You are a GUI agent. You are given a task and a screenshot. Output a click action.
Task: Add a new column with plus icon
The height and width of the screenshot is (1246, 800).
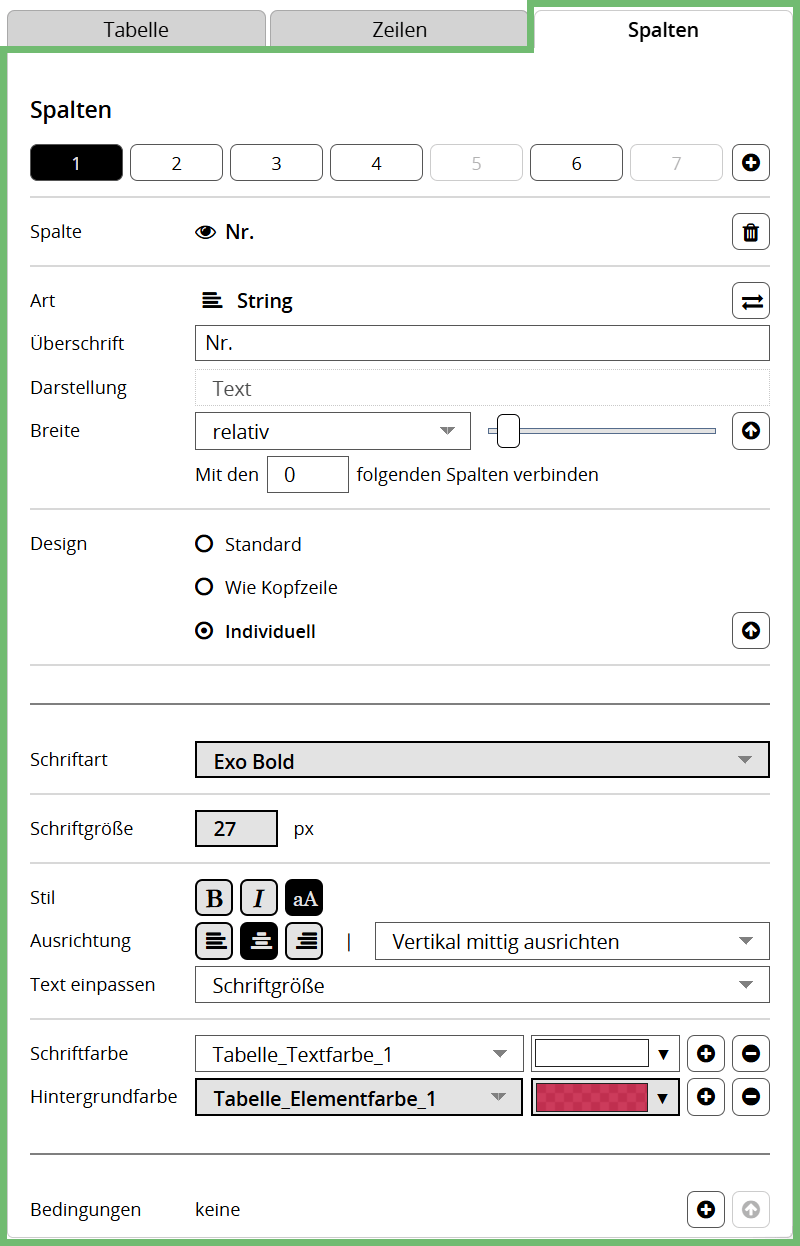point(751,162)
